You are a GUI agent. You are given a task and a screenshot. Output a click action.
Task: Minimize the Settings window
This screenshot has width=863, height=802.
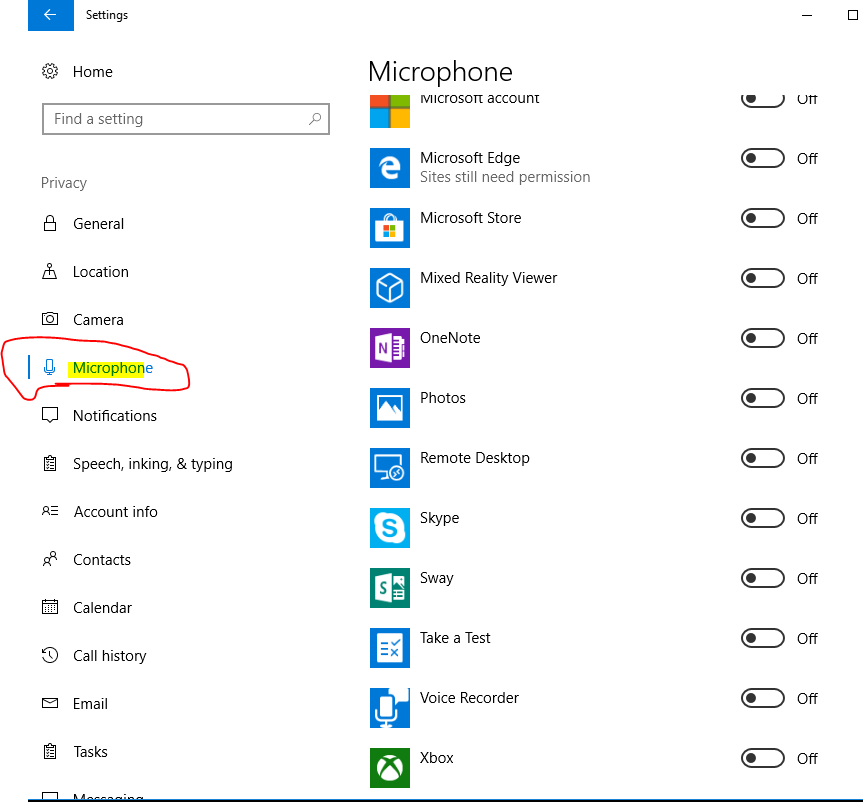click(807, 15)
